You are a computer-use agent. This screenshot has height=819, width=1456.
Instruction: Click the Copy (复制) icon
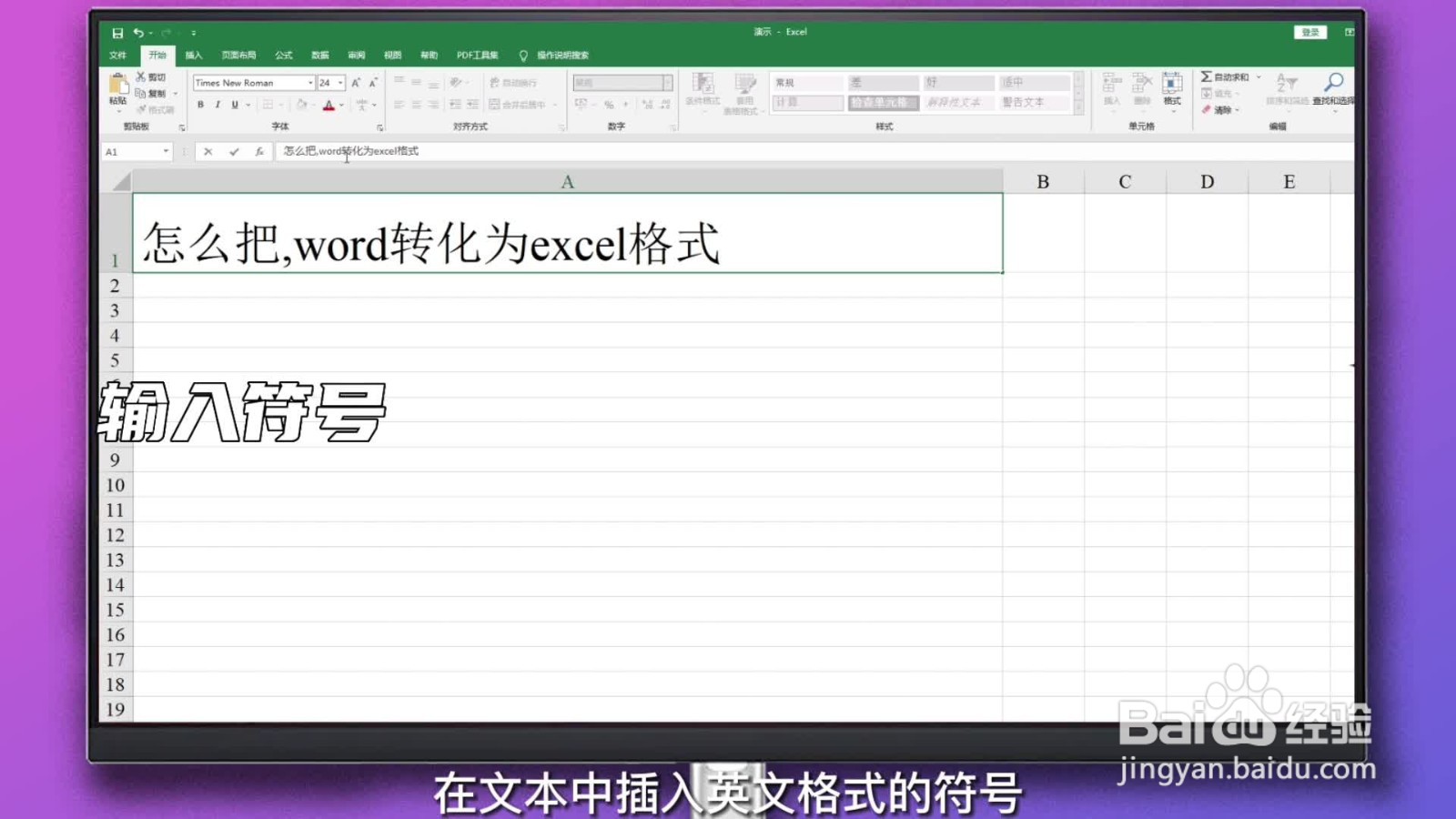pyautogui.click(x=141, y=93)
